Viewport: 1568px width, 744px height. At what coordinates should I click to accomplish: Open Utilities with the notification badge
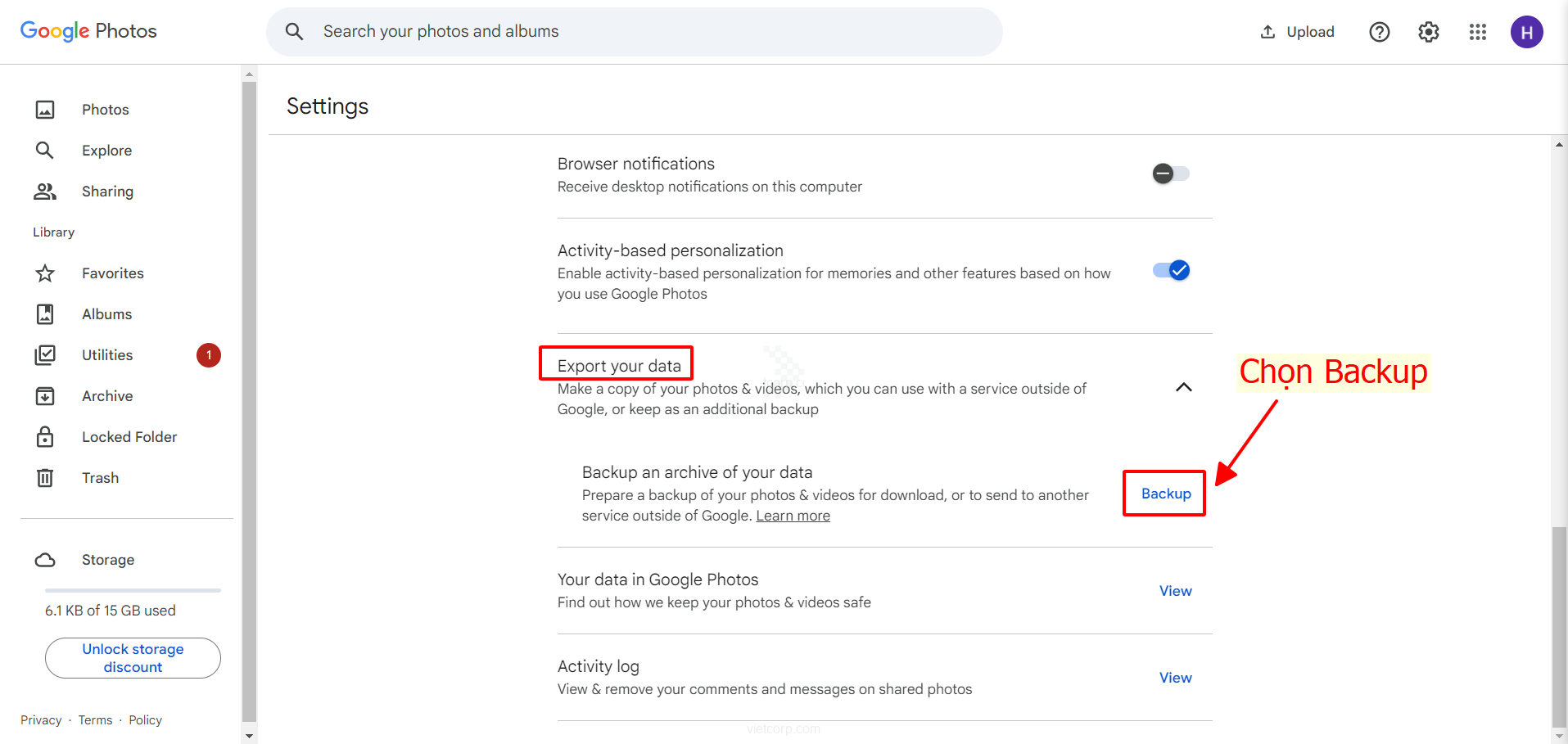pos(107,354)
